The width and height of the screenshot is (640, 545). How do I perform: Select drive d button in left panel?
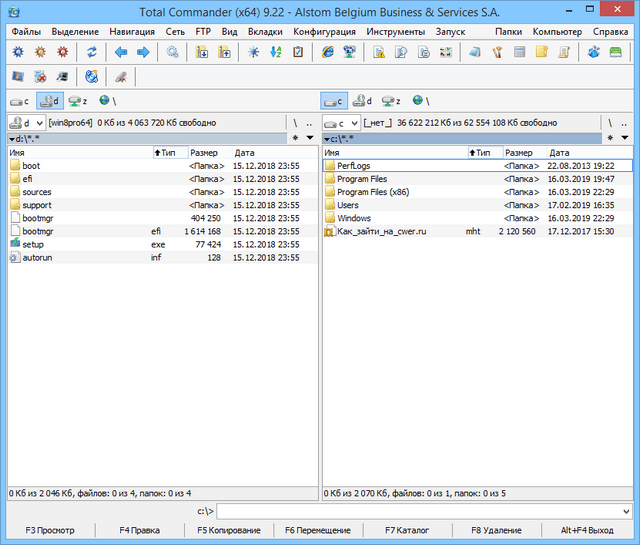50,101
